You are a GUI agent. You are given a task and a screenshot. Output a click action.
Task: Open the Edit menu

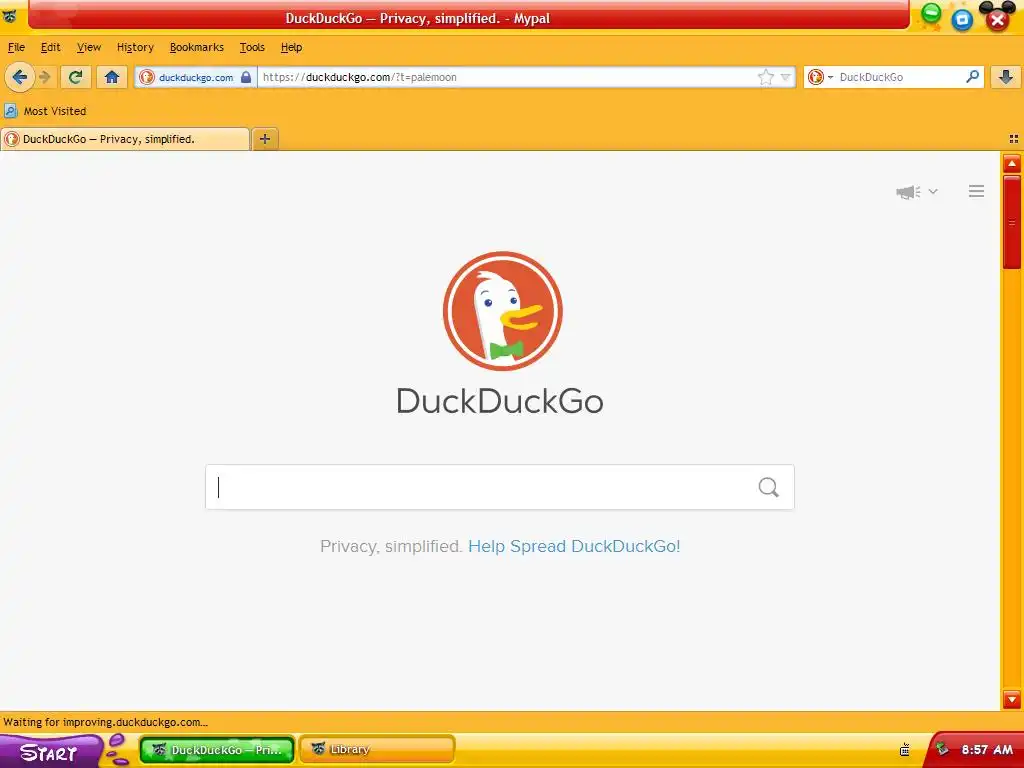click(50, 47)
